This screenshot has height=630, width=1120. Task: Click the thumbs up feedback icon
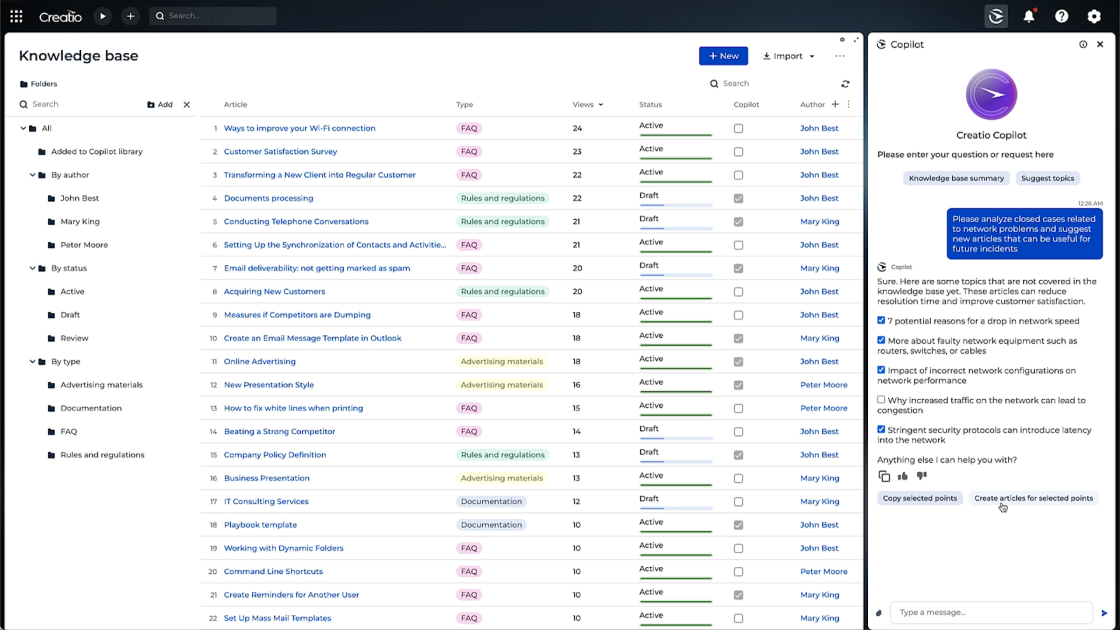(x=903, y=476)
